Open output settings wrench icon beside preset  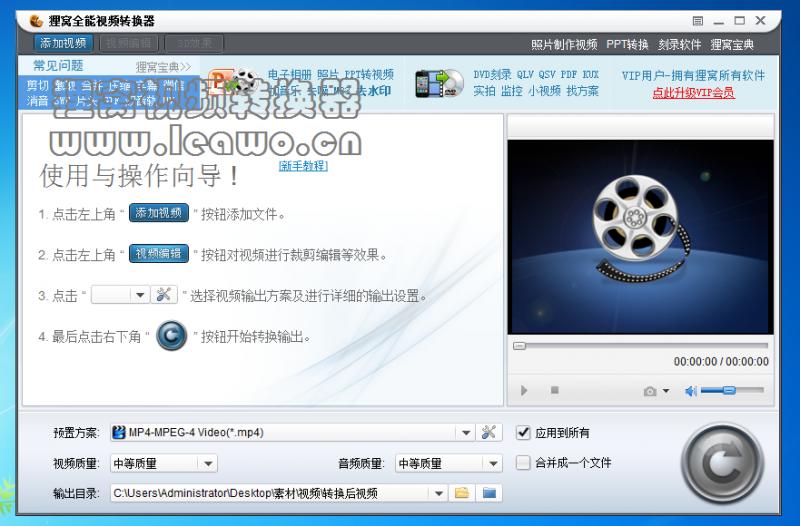489,433
